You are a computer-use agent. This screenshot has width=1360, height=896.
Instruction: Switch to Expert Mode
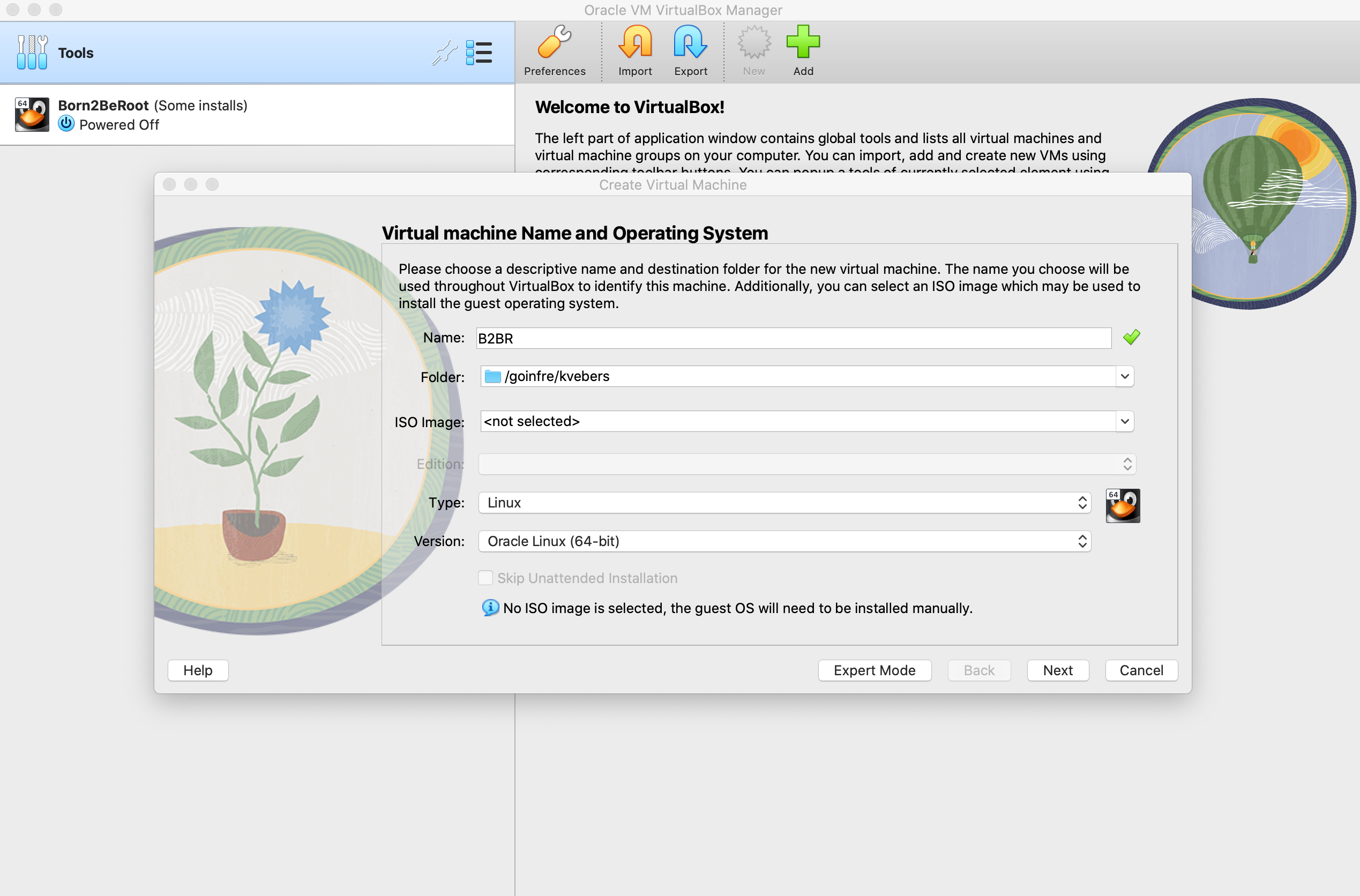875,670
